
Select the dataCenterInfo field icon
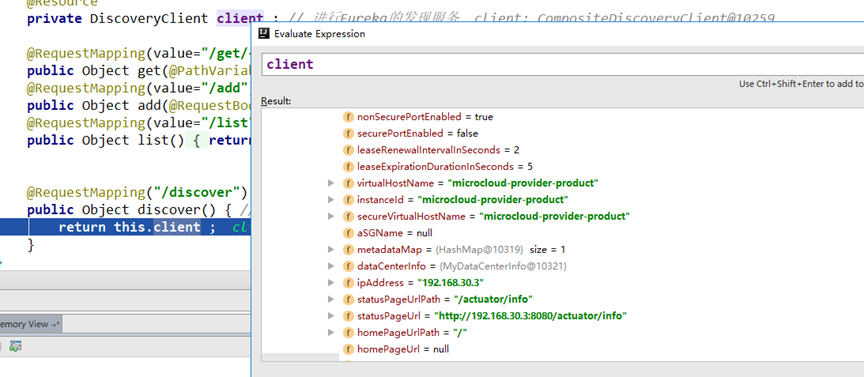point(348,266)
